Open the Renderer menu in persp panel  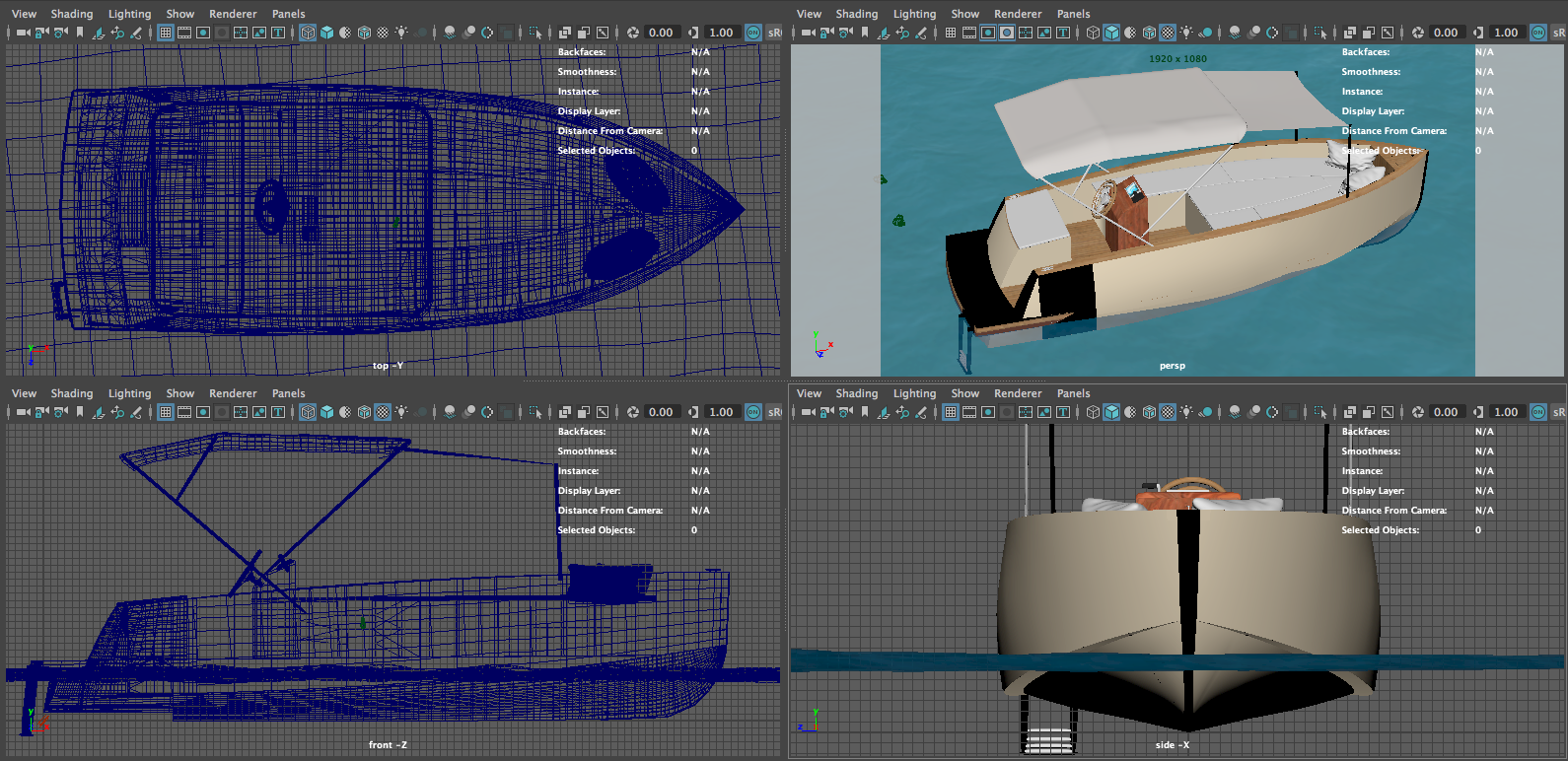coord(1018,14)
